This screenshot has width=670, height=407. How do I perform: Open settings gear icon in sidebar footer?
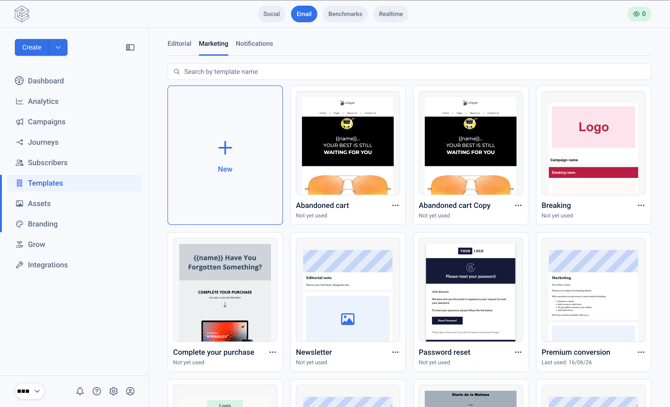pyautogui.click(x=113, y=391)
